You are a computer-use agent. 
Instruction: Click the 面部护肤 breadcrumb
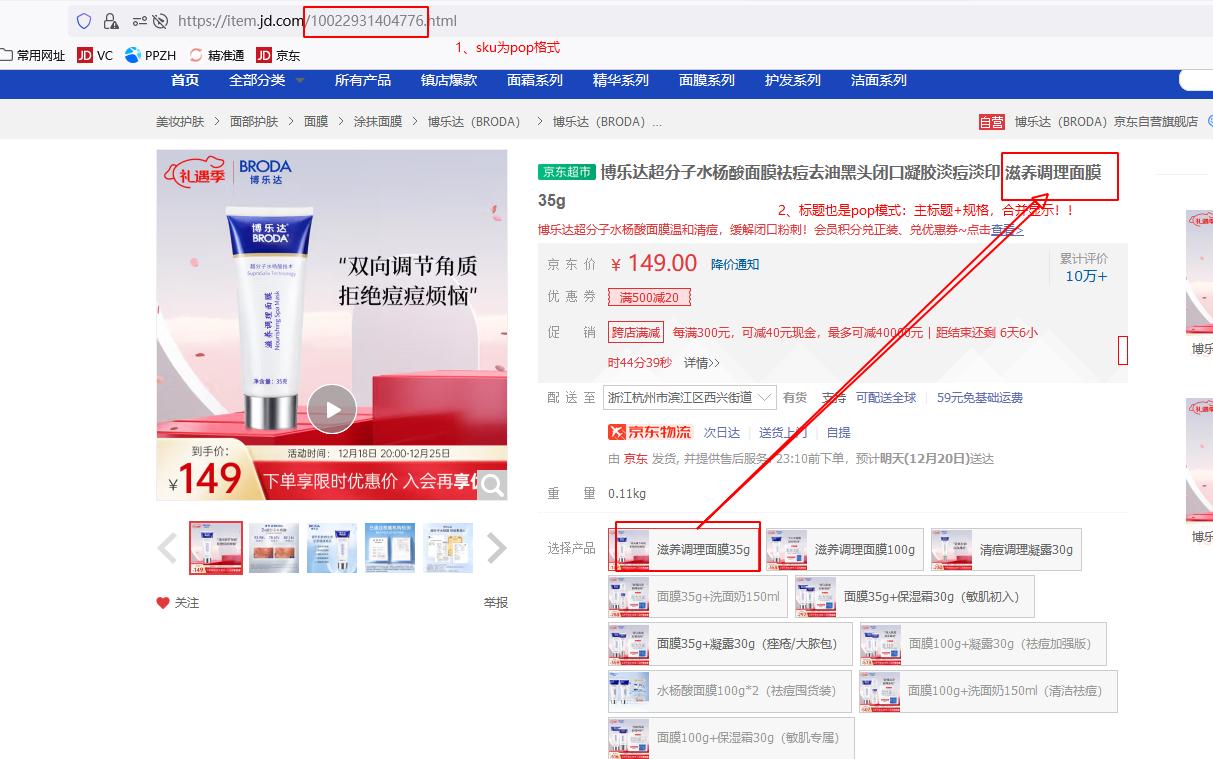point(254,122)
